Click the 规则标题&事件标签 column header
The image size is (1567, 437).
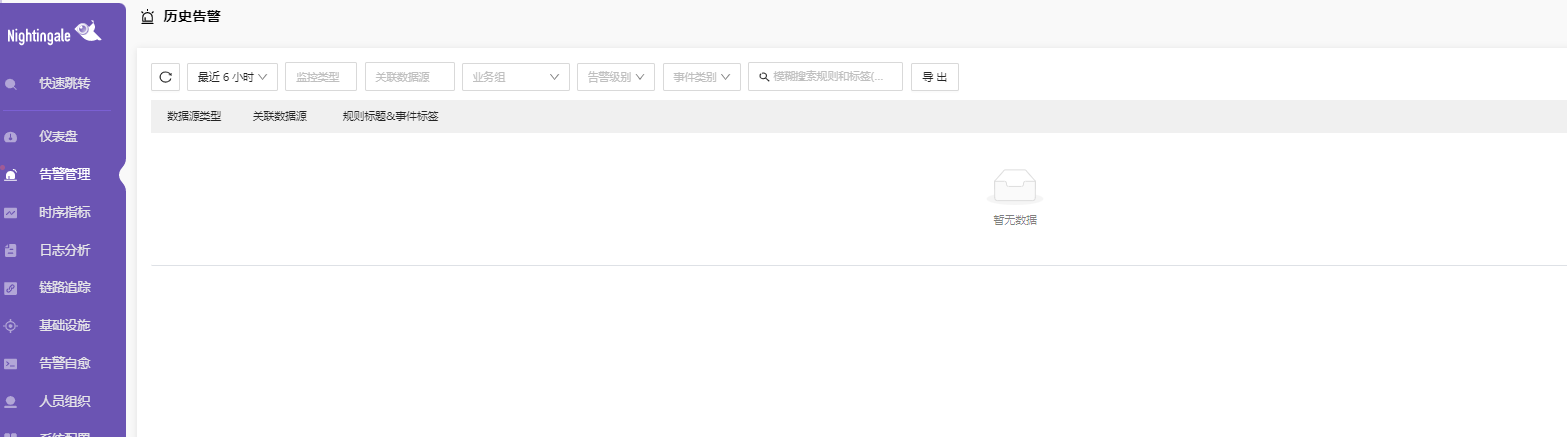(x=390, y=116)
